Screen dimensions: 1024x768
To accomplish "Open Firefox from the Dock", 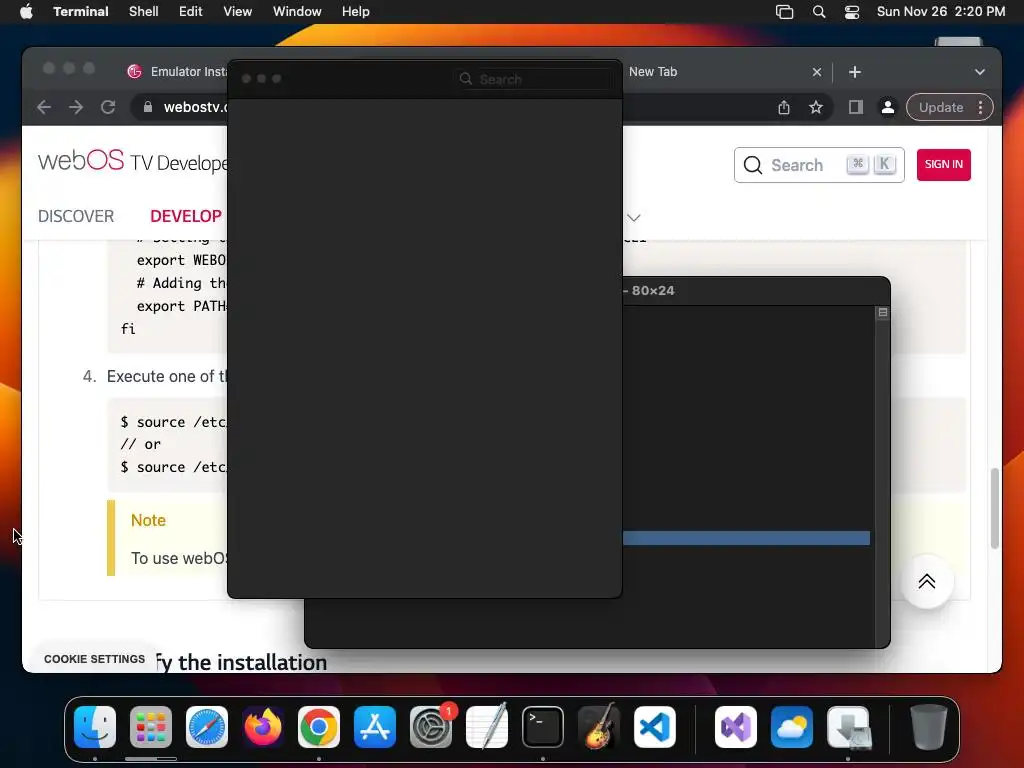I will point(263,727).
